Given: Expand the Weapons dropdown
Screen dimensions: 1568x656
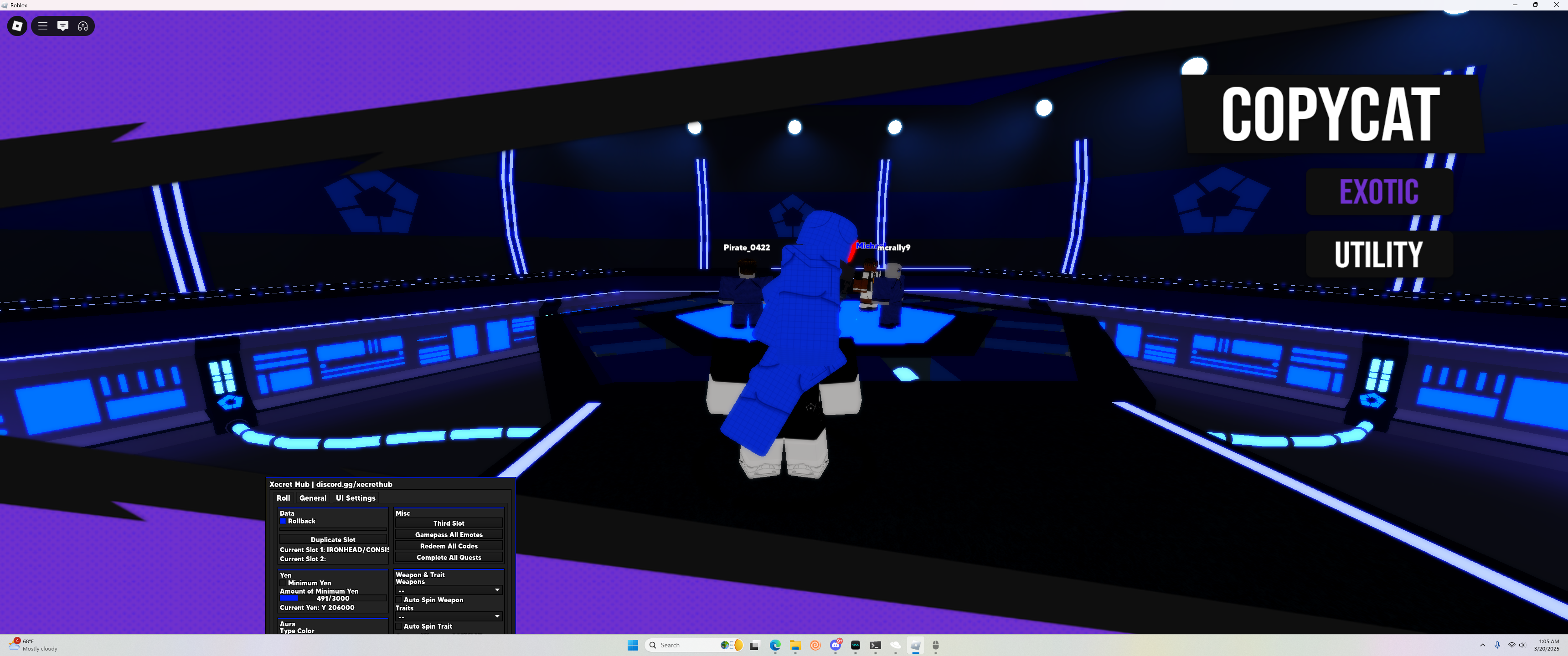Looking at the screenshot, I should pyautogui.click(x=449, y=590).
